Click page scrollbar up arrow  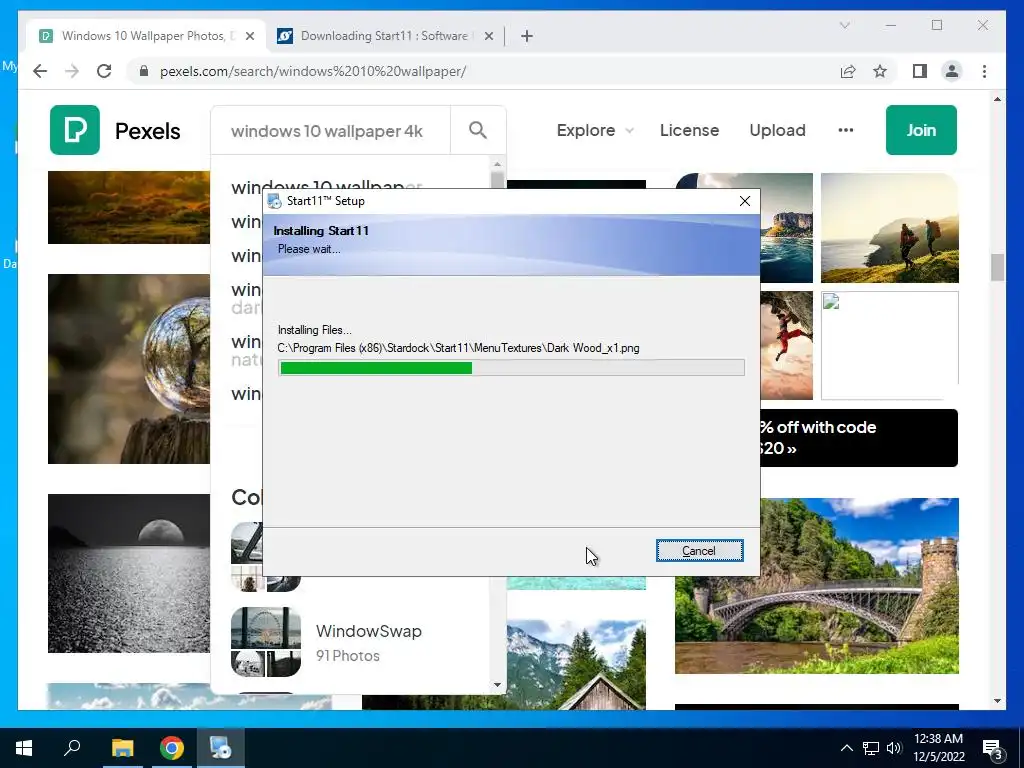pyautogui.click(x=997, y=99)
